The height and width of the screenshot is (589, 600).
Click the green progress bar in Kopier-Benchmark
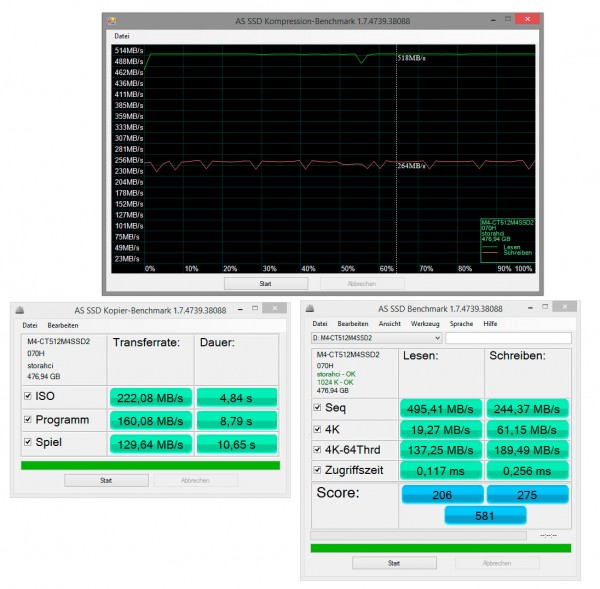(x=150, y=465)
